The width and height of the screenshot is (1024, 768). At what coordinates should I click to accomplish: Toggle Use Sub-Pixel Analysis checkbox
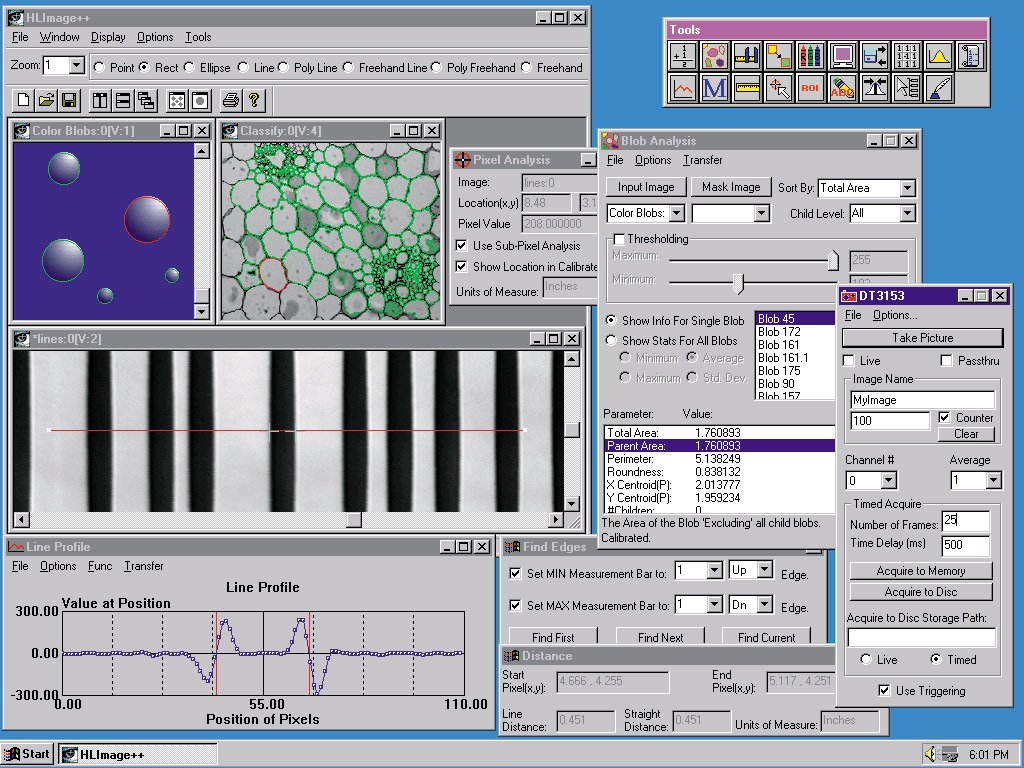pyautogui.click(x=462, y=246)
